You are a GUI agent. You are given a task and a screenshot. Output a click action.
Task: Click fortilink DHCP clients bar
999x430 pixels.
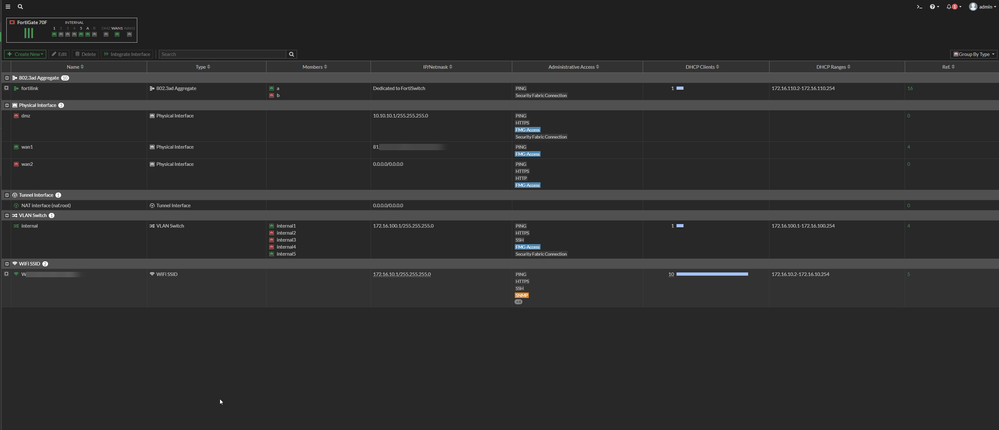click(680, 89)
